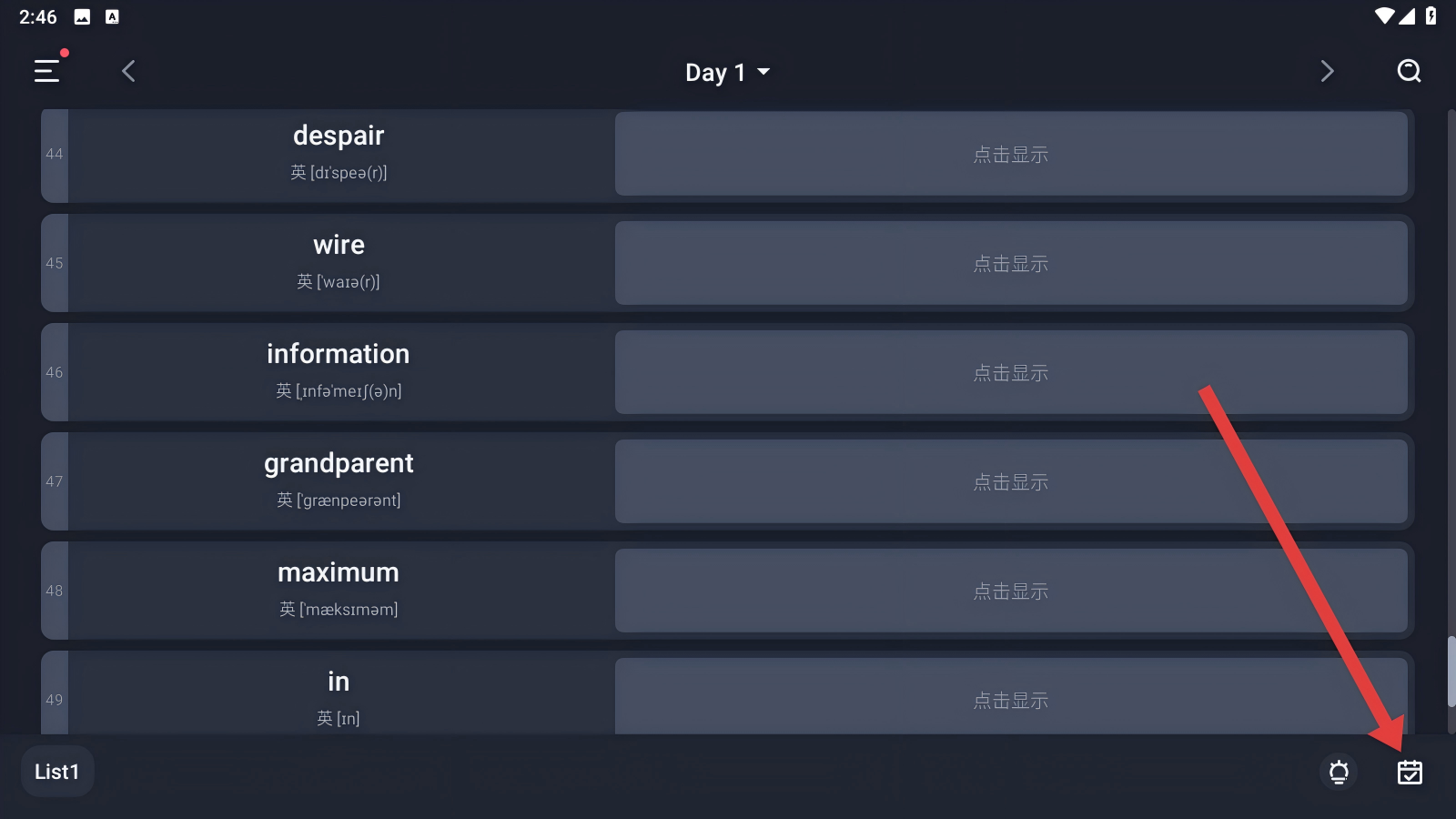The image size is (1456, 819).
Task: Tap the word information
Action: 339,354
